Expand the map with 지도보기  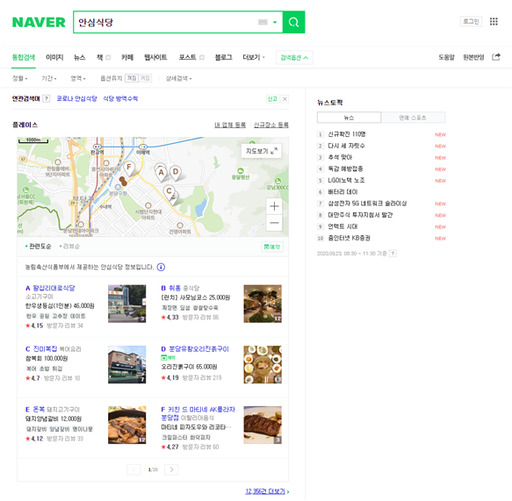[261, 151]
